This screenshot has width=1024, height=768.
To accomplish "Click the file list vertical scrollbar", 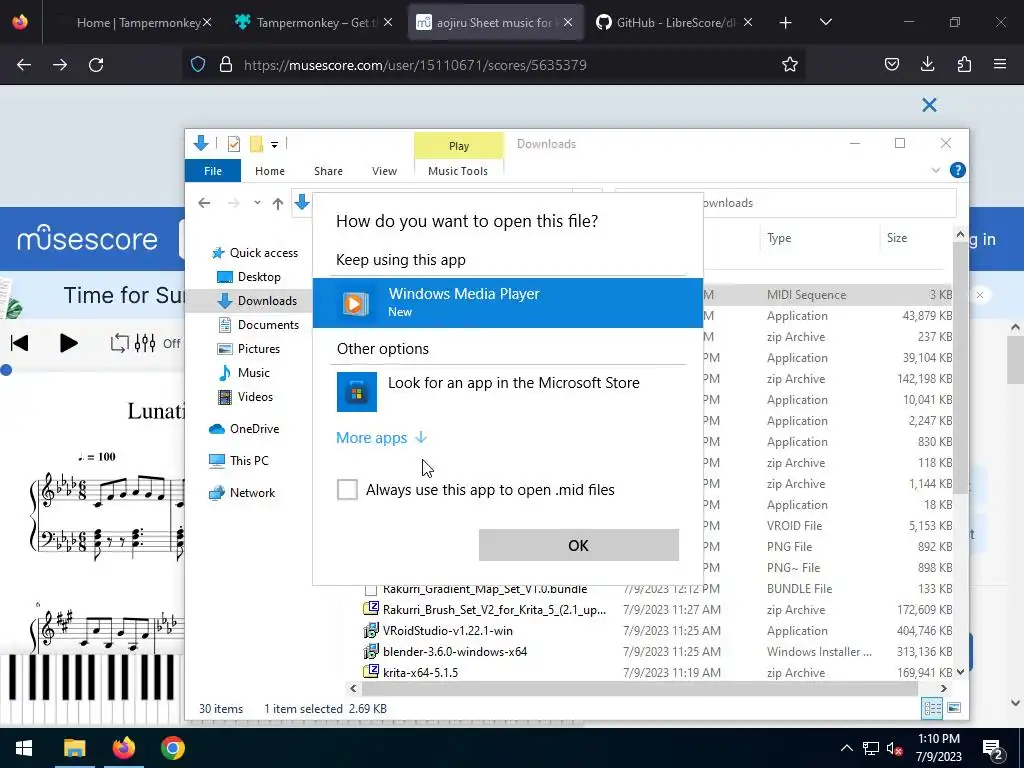I will click(959, 368).
